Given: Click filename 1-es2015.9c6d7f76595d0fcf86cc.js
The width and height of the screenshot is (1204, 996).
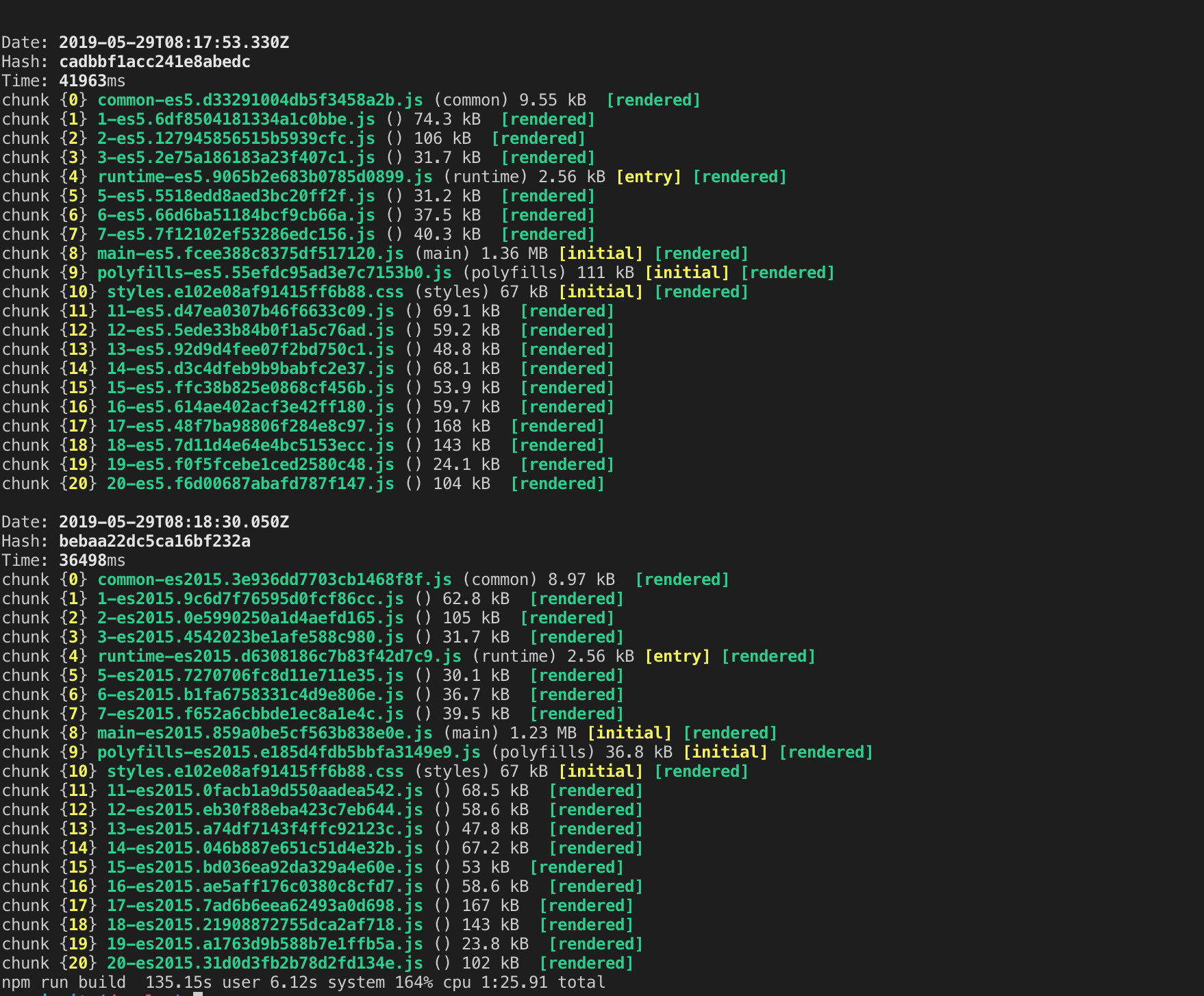Looking at the screenshot, I should click(251, 599).
